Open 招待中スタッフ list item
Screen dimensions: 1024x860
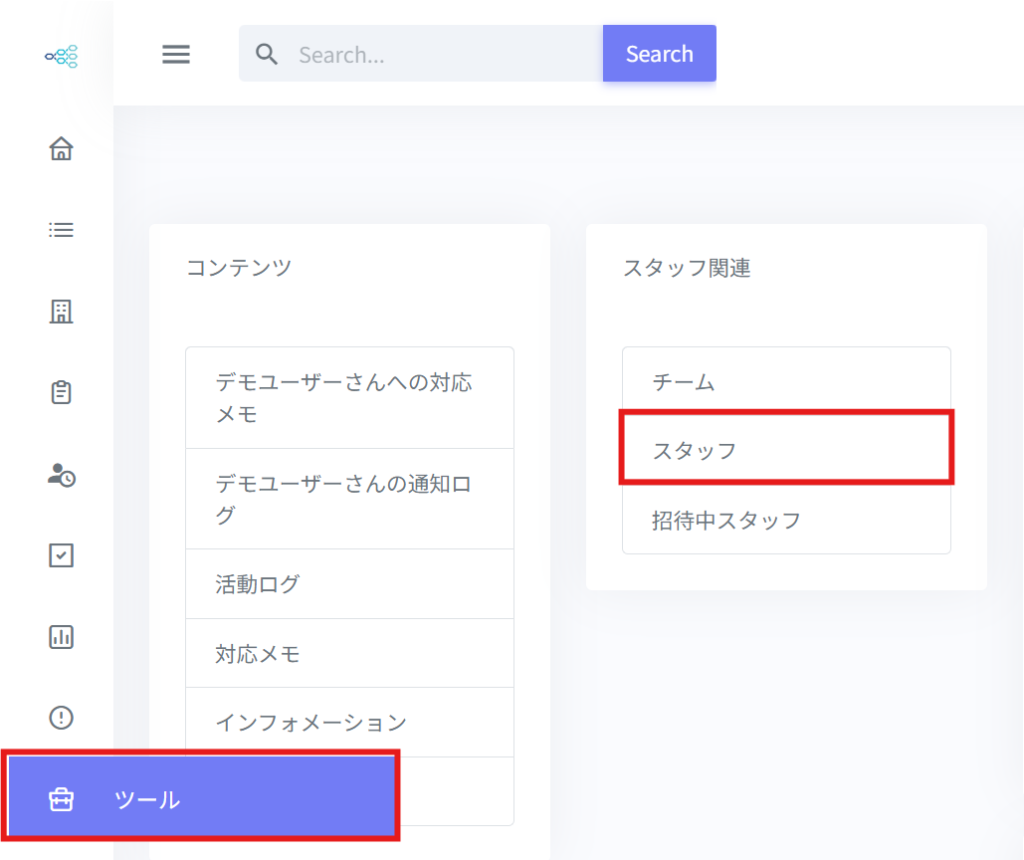coord(785,520)
